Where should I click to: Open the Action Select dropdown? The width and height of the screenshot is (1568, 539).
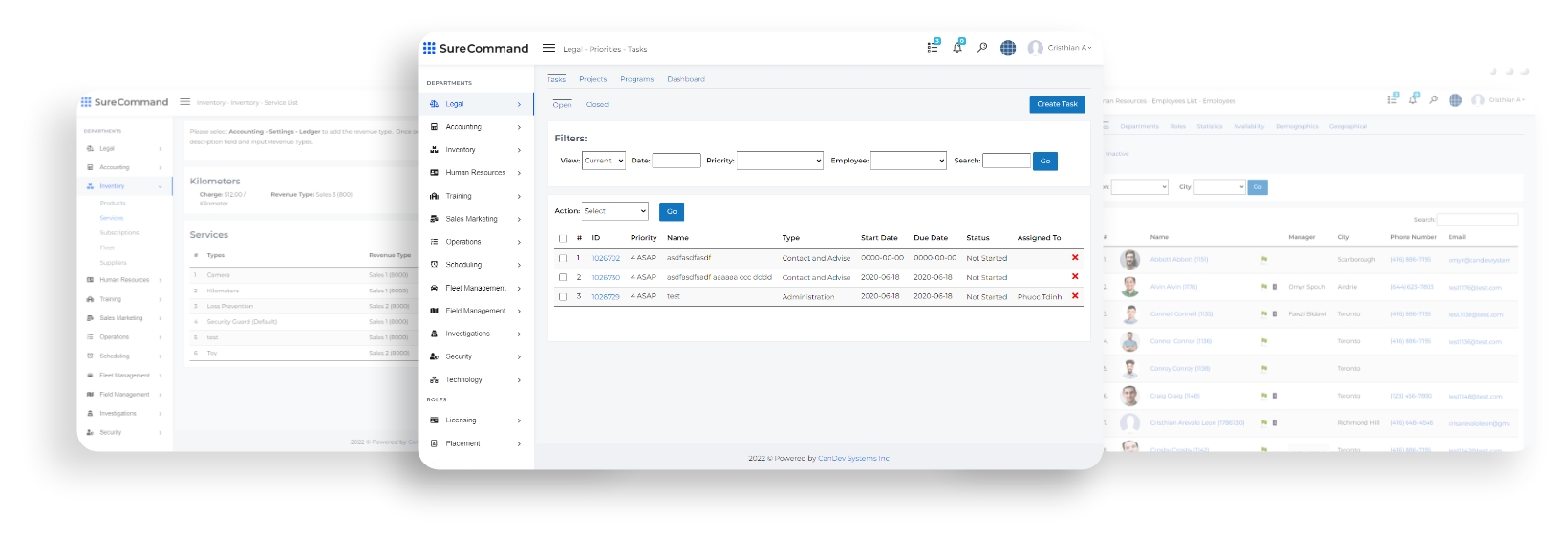coord(615,211)
